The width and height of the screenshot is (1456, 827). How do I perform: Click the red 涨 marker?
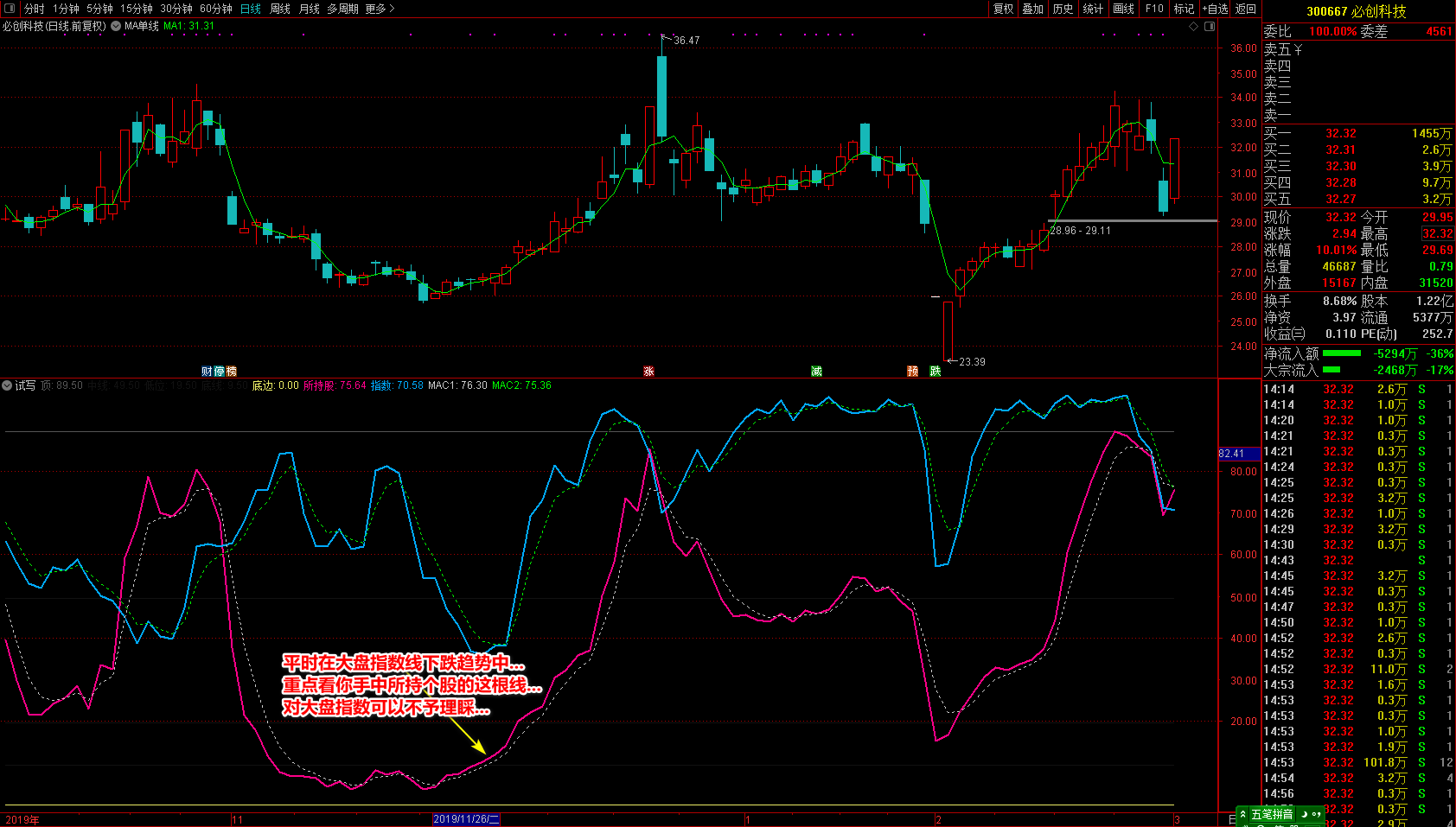click(648, 371)
